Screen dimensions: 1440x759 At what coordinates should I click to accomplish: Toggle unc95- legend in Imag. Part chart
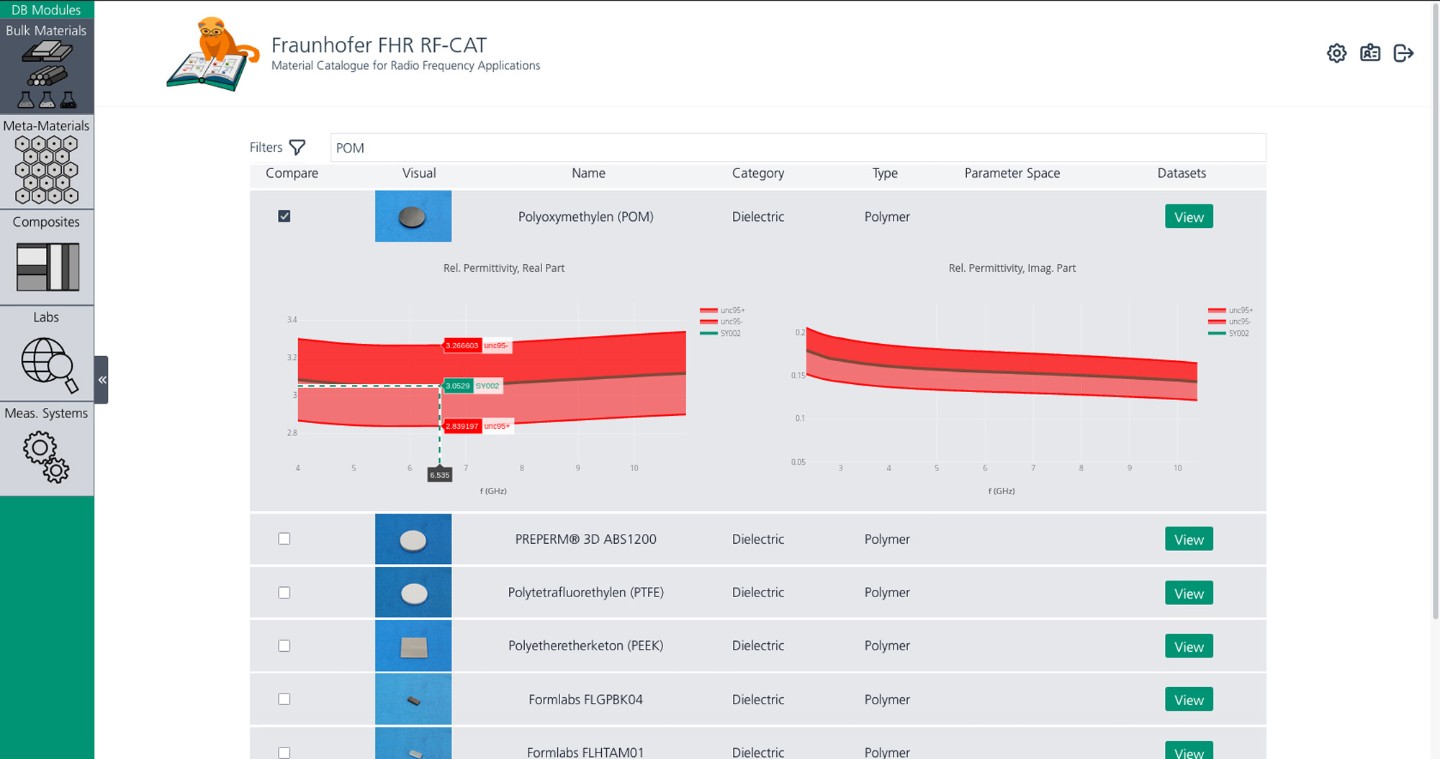(x=1231, y=322)
